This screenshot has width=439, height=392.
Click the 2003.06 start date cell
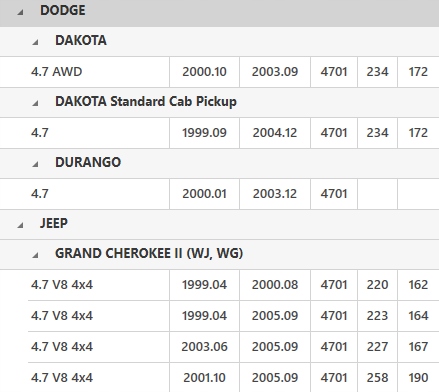click(x=204, y=347)
